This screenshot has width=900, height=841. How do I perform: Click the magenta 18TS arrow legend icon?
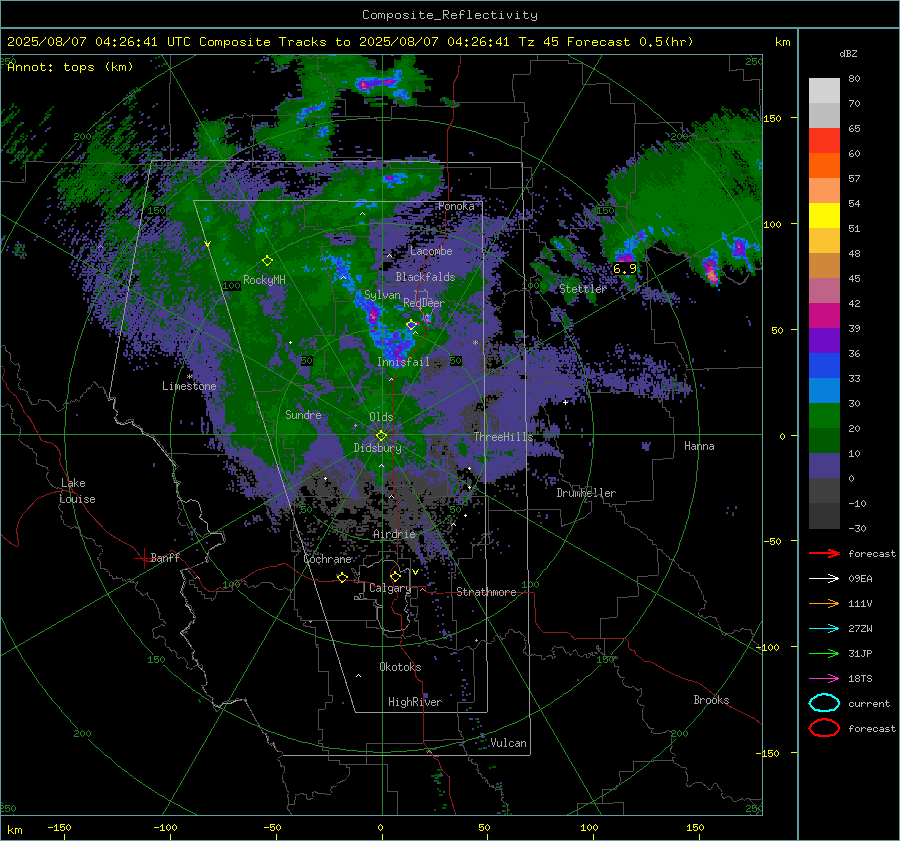(x=824, y=679)
